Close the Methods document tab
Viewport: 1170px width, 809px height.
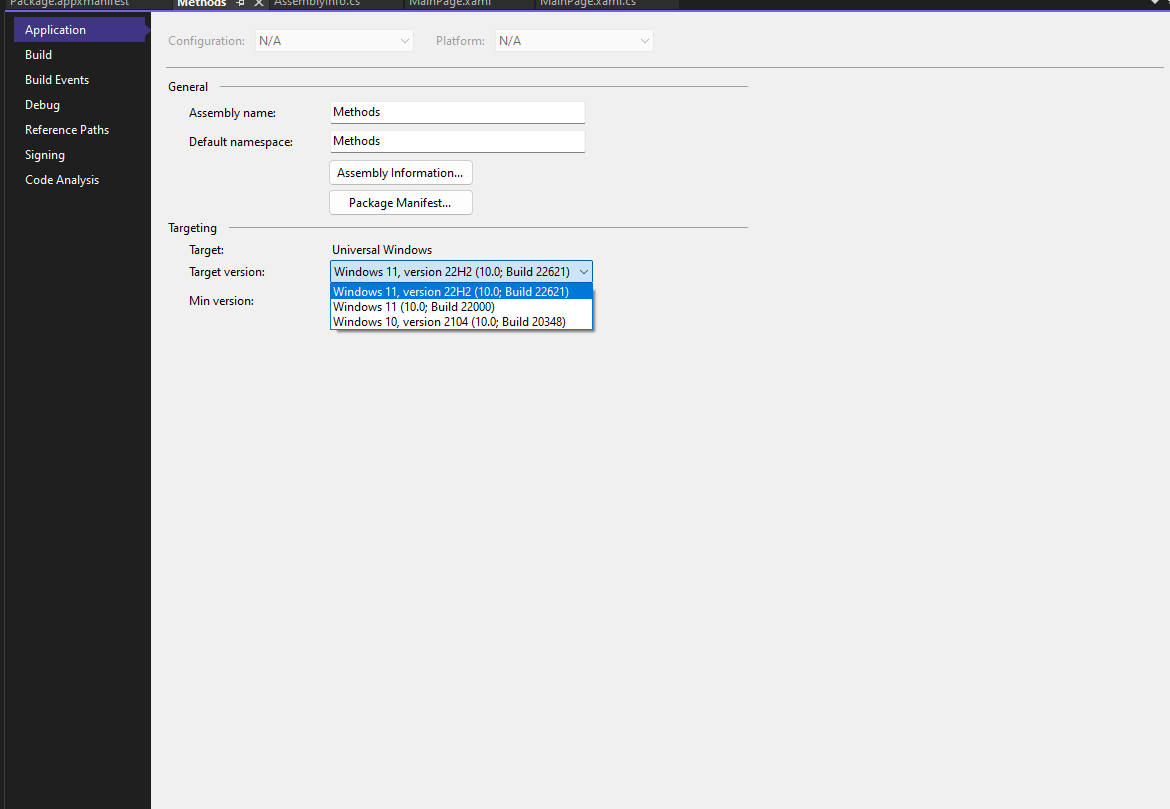click(259, 4)
